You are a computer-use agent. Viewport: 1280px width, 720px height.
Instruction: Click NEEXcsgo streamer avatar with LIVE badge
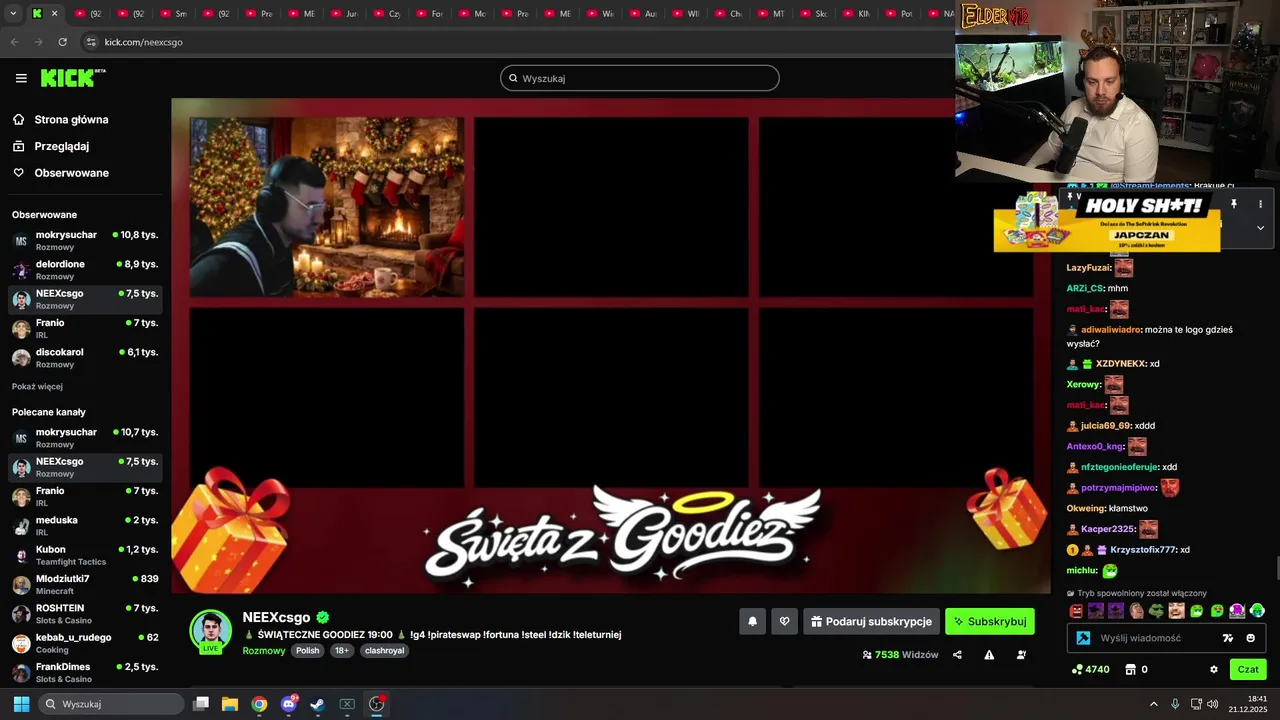(x=211, y=631)
